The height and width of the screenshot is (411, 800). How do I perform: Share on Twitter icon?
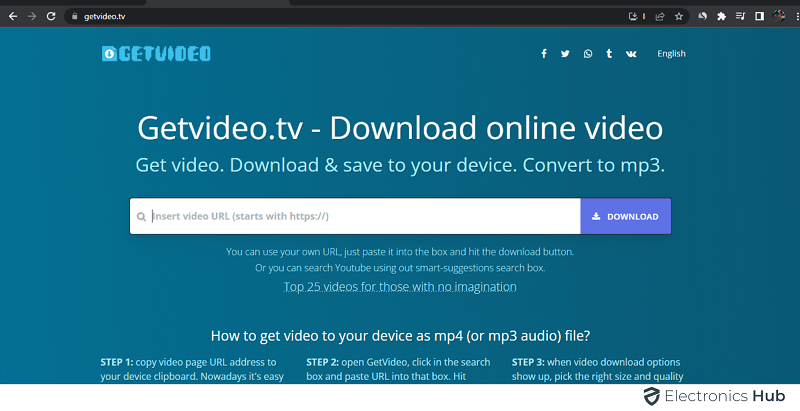565,54
